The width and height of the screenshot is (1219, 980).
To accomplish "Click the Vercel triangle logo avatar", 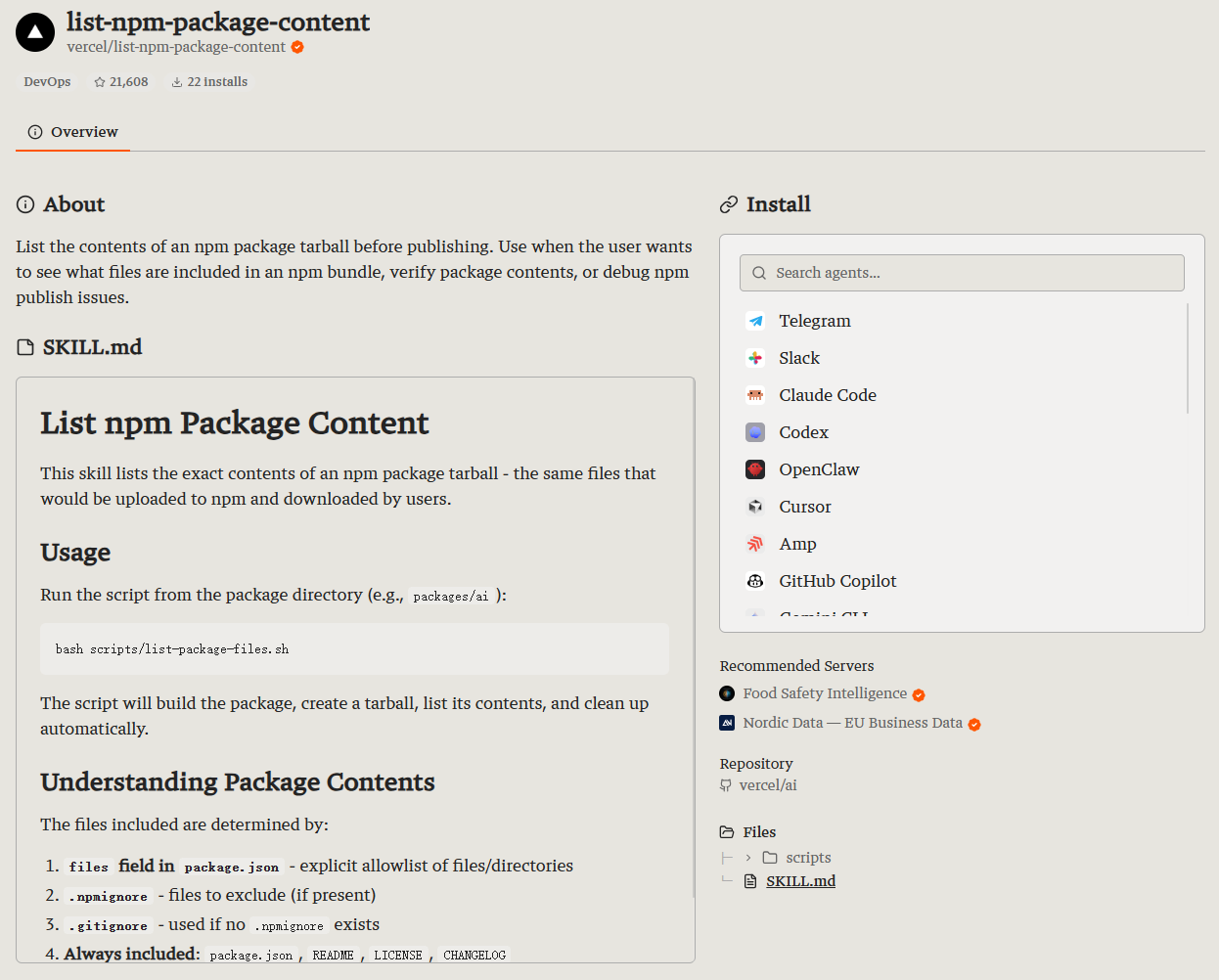I will pos(35,32).
